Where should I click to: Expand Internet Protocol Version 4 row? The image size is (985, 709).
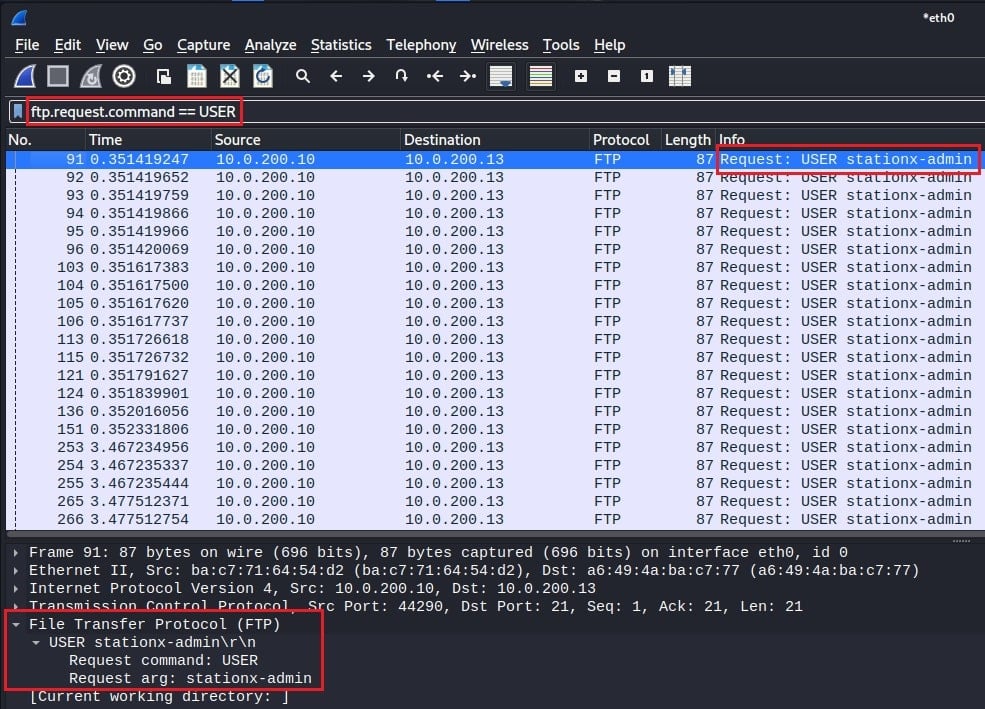pyautogui.click(x=16, y=588)
